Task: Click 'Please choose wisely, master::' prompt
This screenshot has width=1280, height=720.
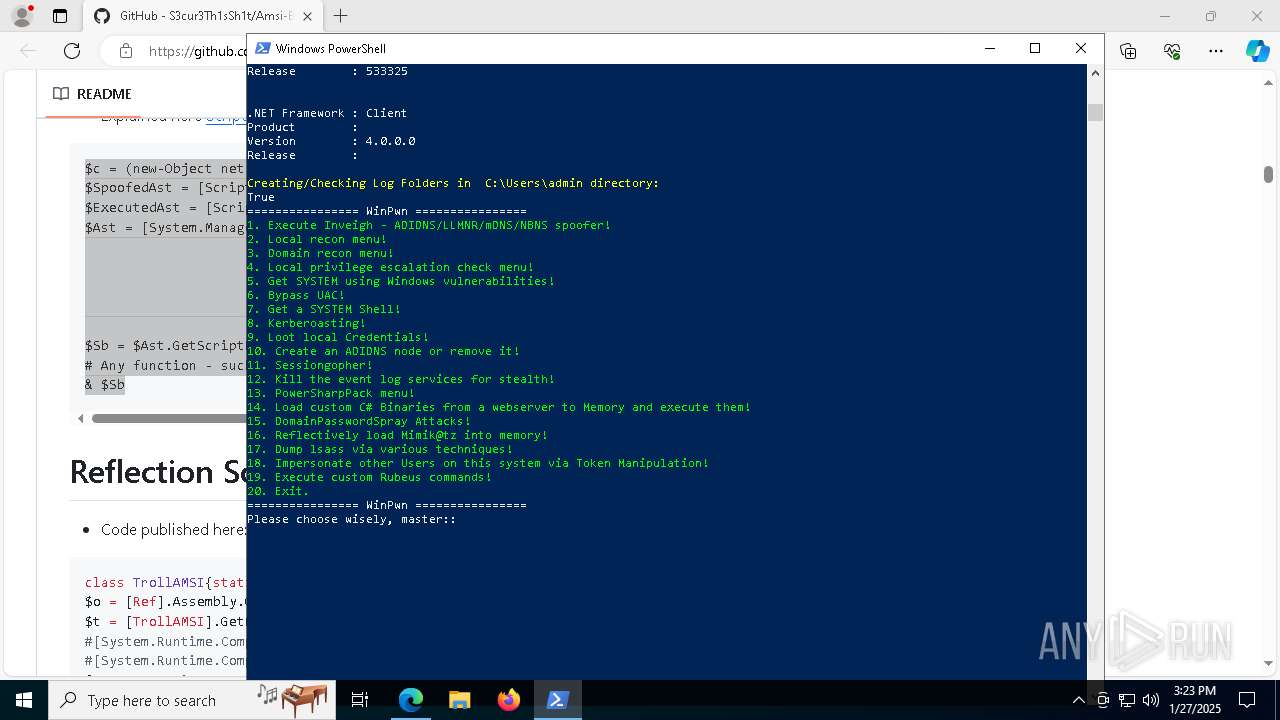Action: (x=352, y=519)
